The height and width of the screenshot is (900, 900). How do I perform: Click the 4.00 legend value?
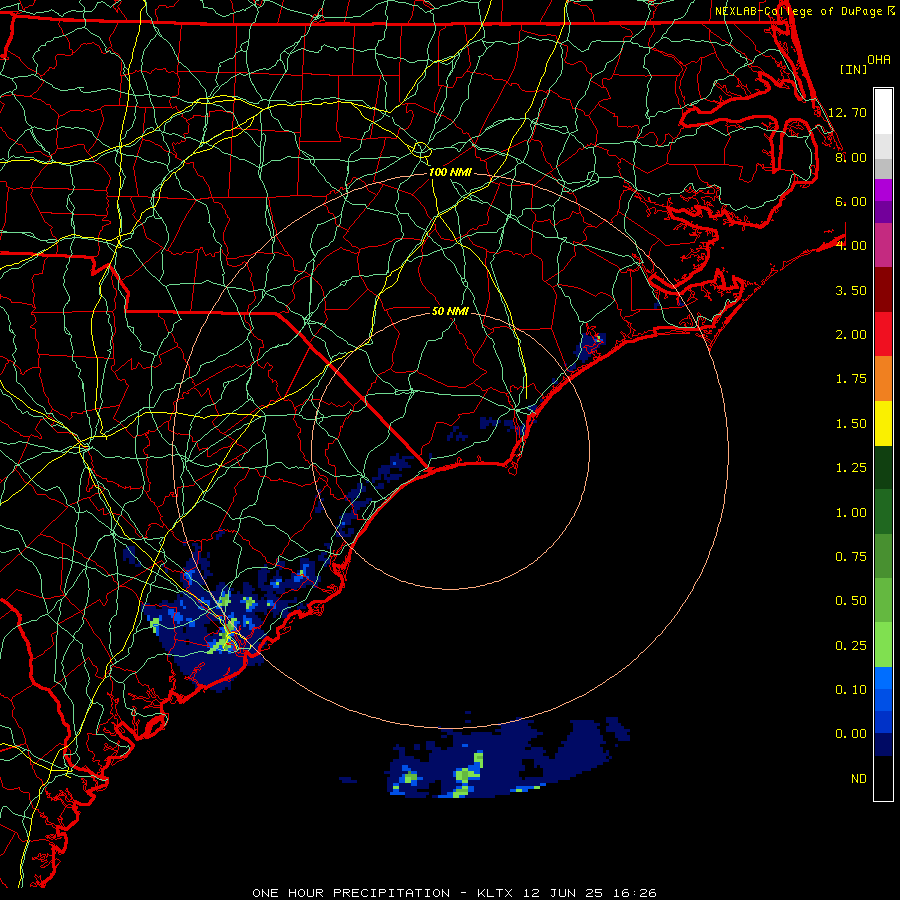851,246
